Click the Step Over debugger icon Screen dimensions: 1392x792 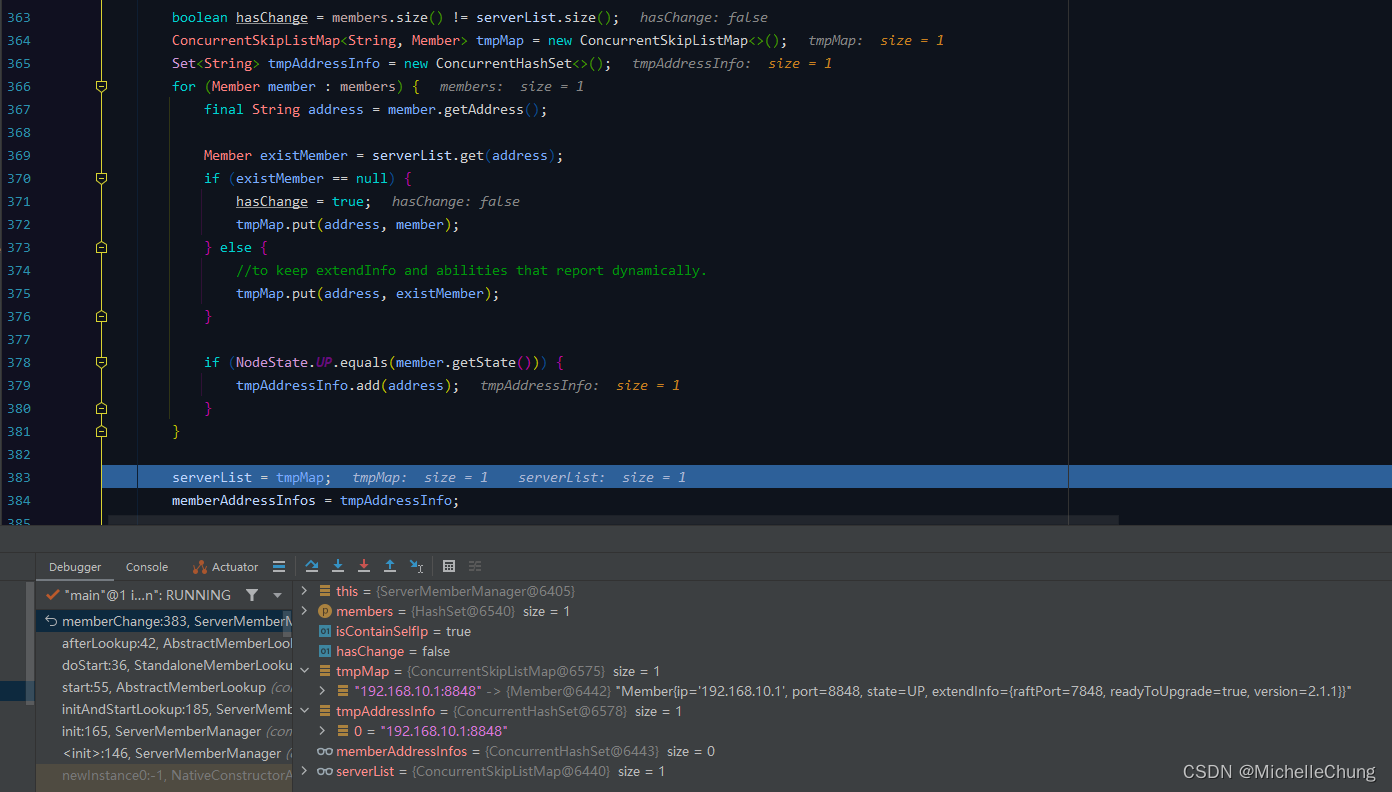tap(312, 566)
